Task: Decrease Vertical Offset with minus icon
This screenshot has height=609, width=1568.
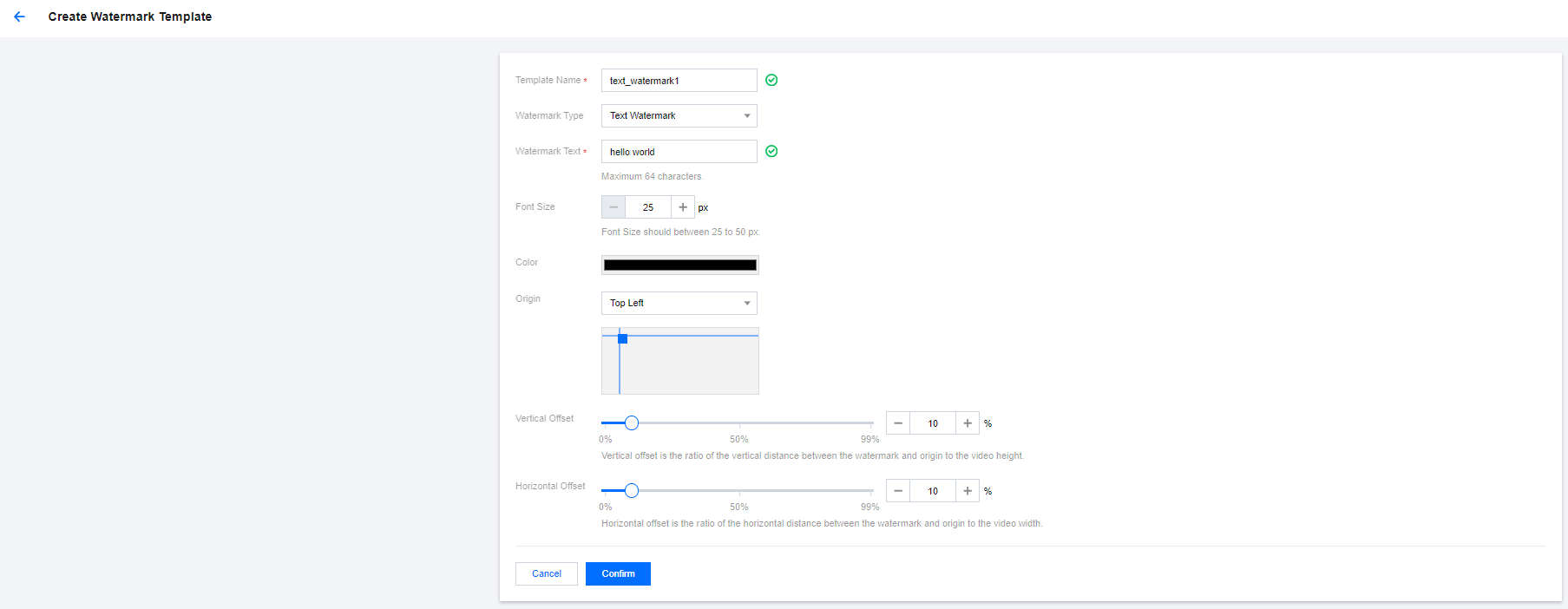Action: tap(898, 423)
